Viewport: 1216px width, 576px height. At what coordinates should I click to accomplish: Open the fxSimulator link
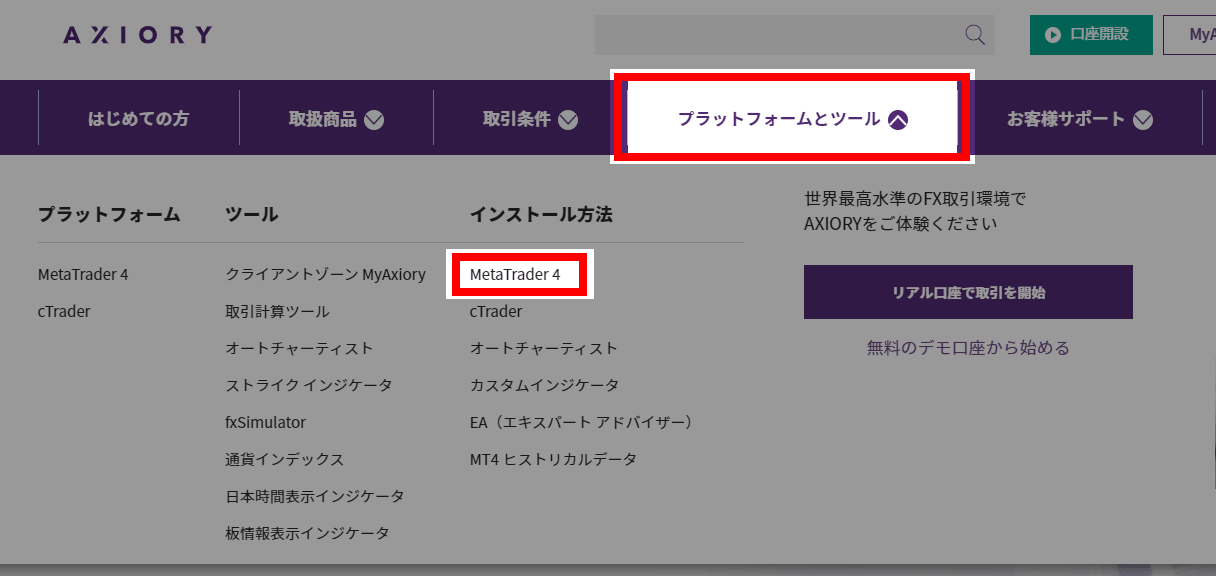[x=265, y=422]
